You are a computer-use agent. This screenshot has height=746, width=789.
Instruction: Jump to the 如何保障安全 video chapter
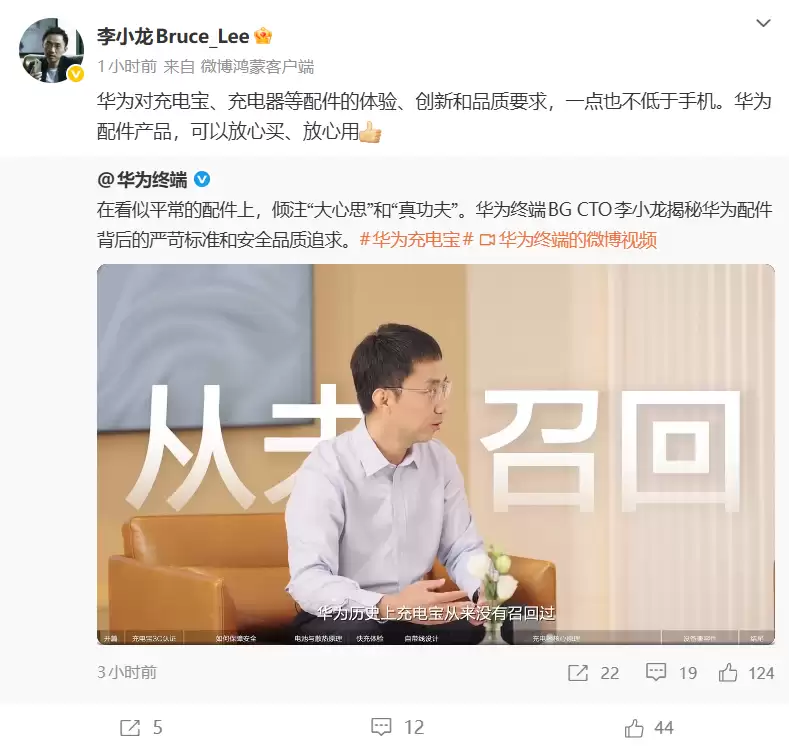(x=236, y=638)
